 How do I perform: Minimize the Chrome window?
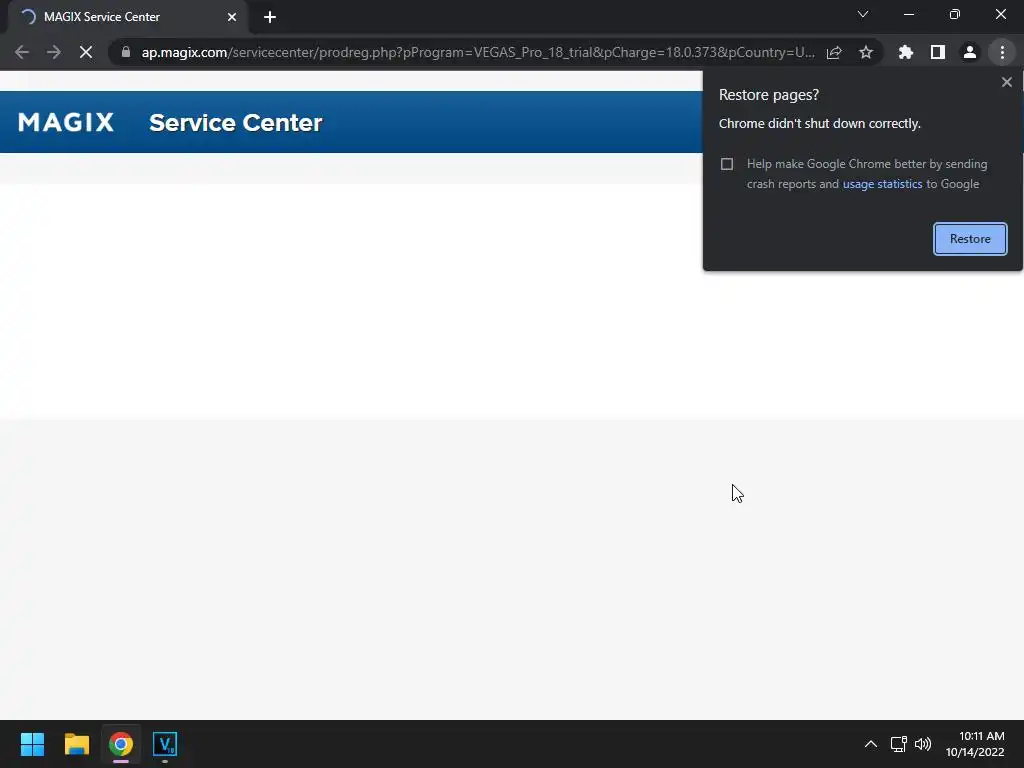click(908, 14)
